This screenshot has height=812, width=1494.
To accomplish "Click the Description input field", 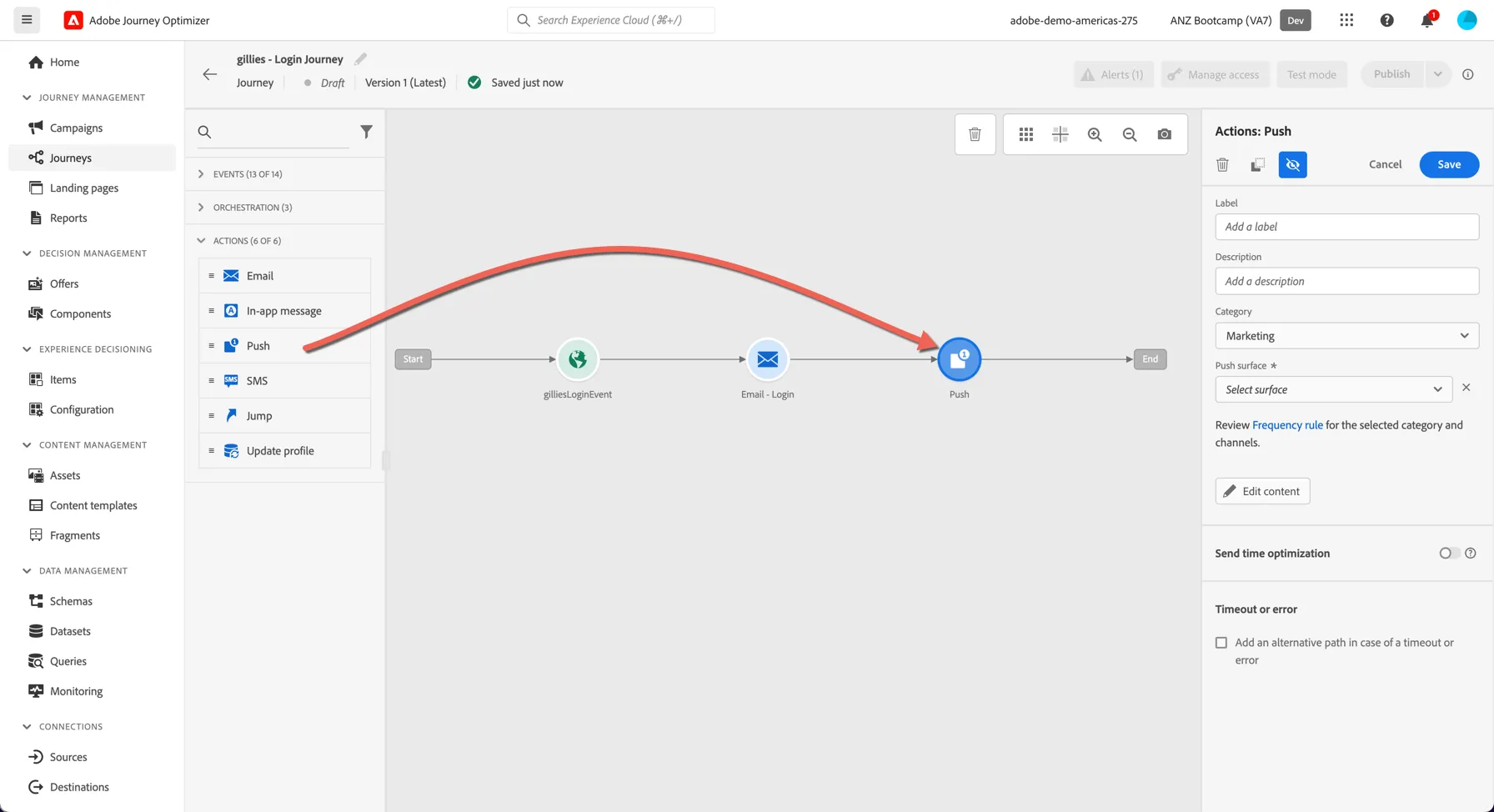I will click(x=1346, y=281).
